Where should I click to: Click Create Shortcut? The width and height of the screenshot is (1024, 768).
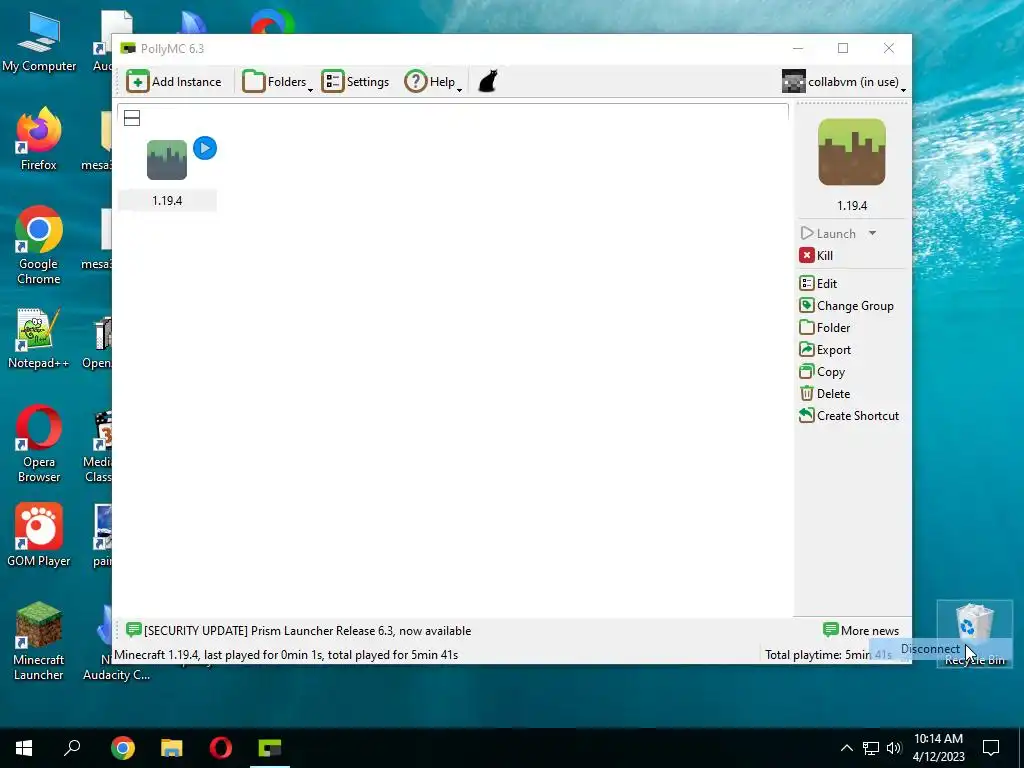point(849,416)
